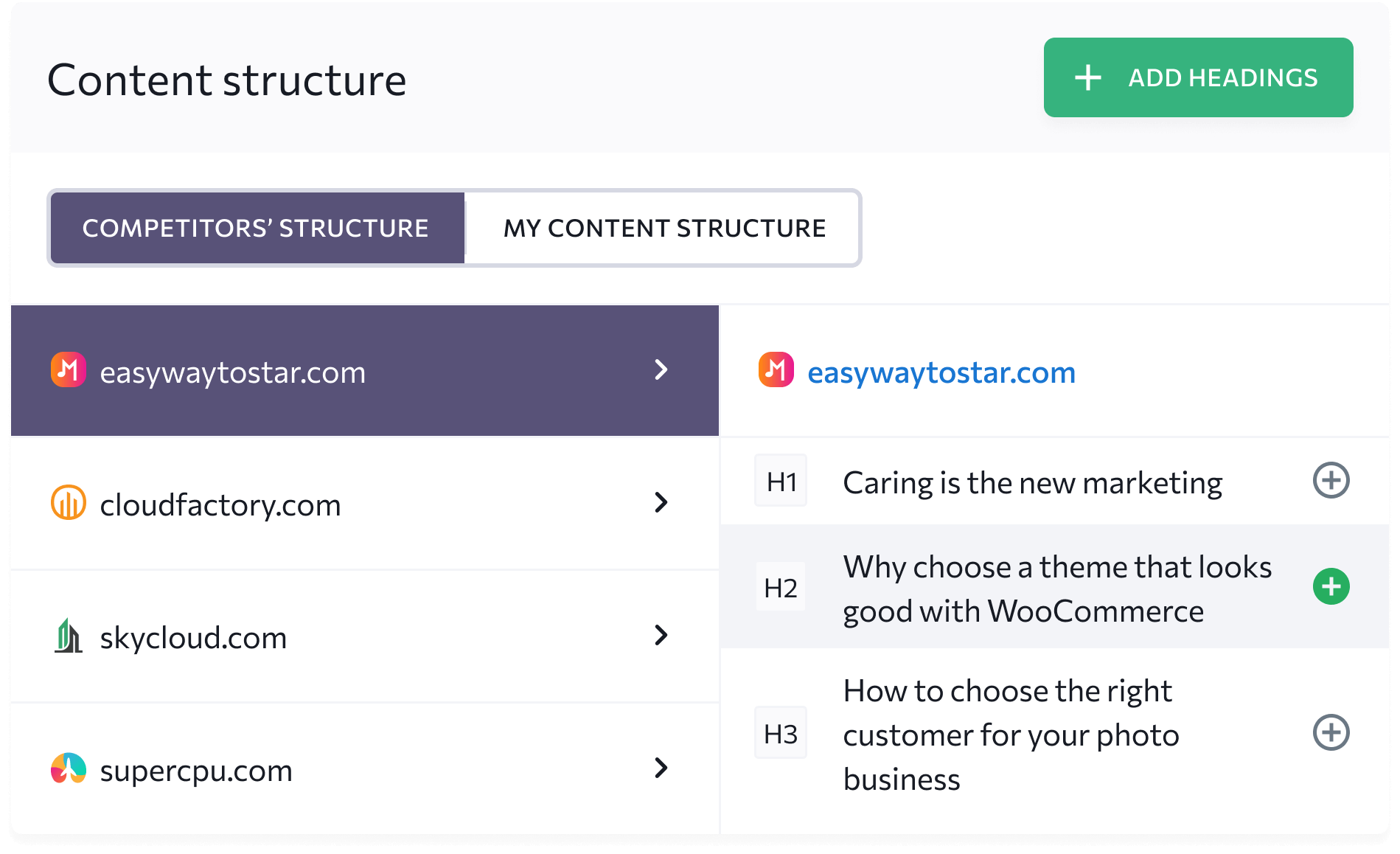This screenshot has height=854, width=1400.
Task: Click the favicon beside the blue easywaytostar.com link
Action: click(776, 370)
